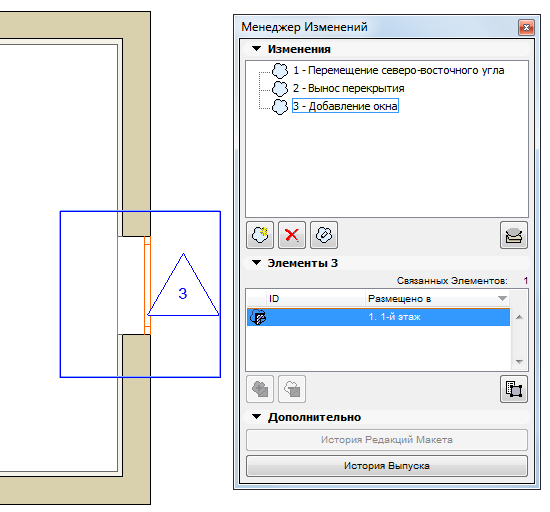Click the orange window element in the wall

134,285
